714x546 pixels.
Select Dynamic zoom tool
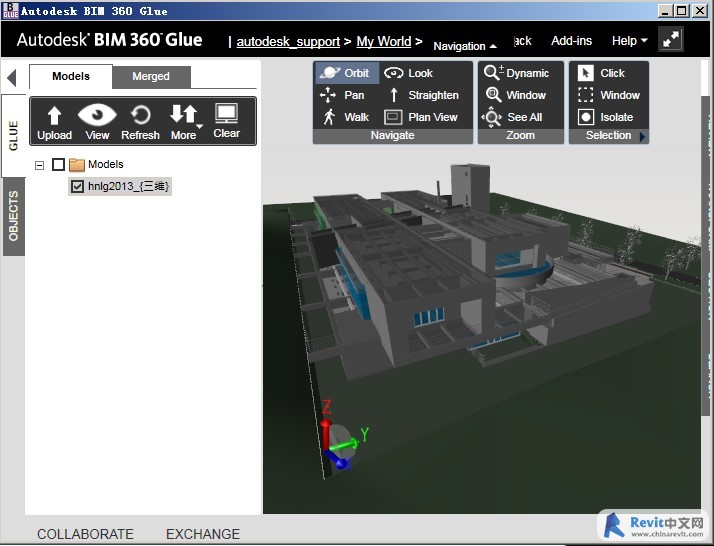(x=516, y=73)
